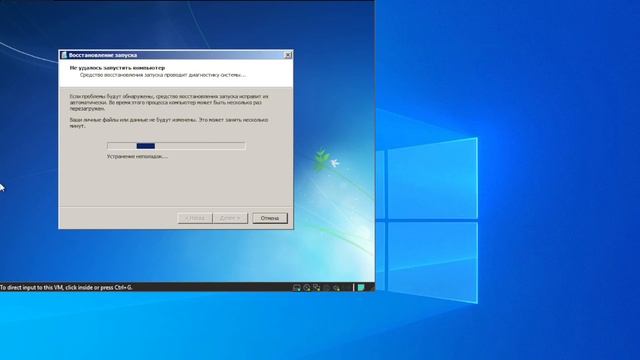Click the dimmed printer icon in VM bar
The image size is (640, 360).
click(x=327, y=288)
